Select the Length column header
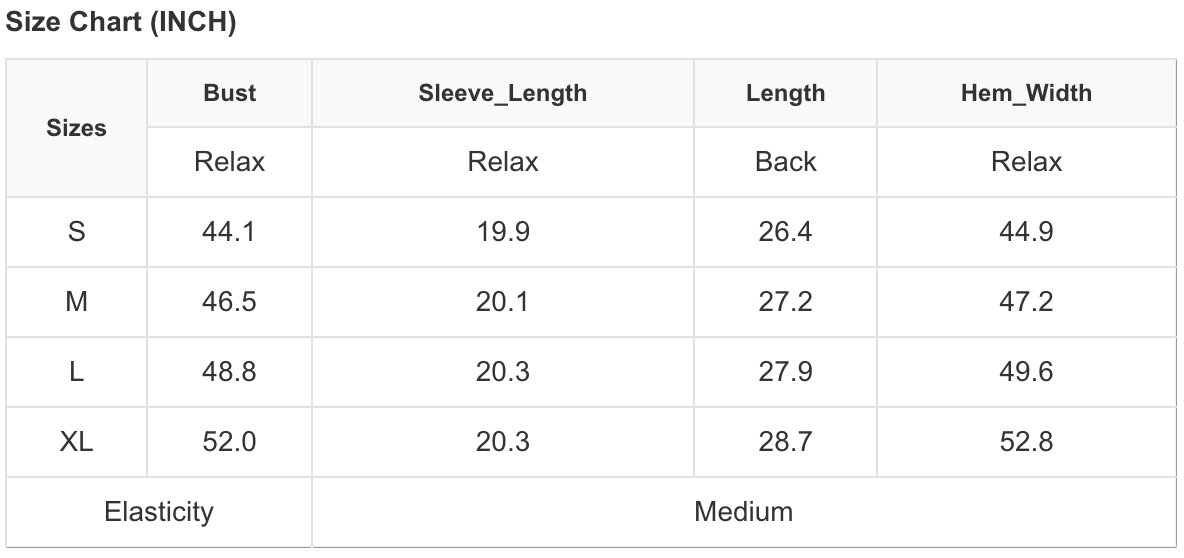Viewport: 1184px width, 558px height. pos(785,93)
